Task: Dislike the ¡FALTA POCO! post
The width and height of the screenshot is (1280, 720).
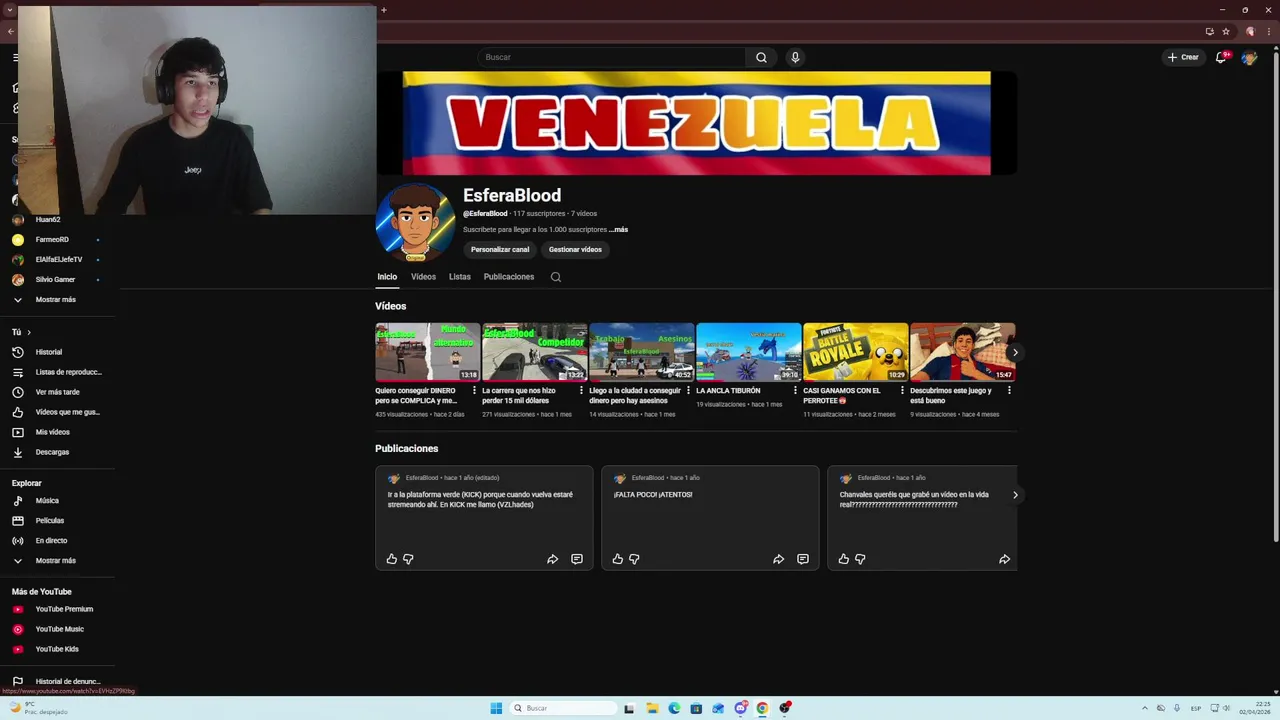Action: (634, 559)
